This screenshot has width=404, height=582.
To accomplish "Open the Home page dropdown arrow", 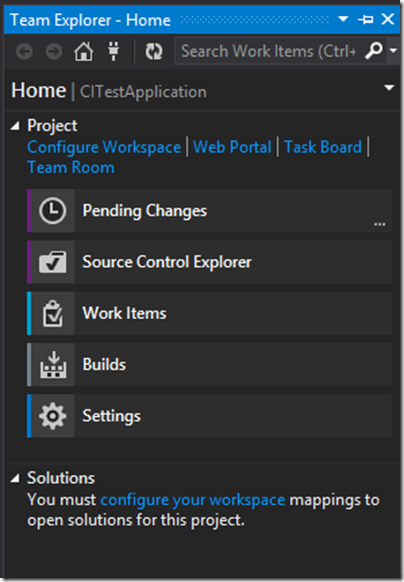I will point(389,88).
